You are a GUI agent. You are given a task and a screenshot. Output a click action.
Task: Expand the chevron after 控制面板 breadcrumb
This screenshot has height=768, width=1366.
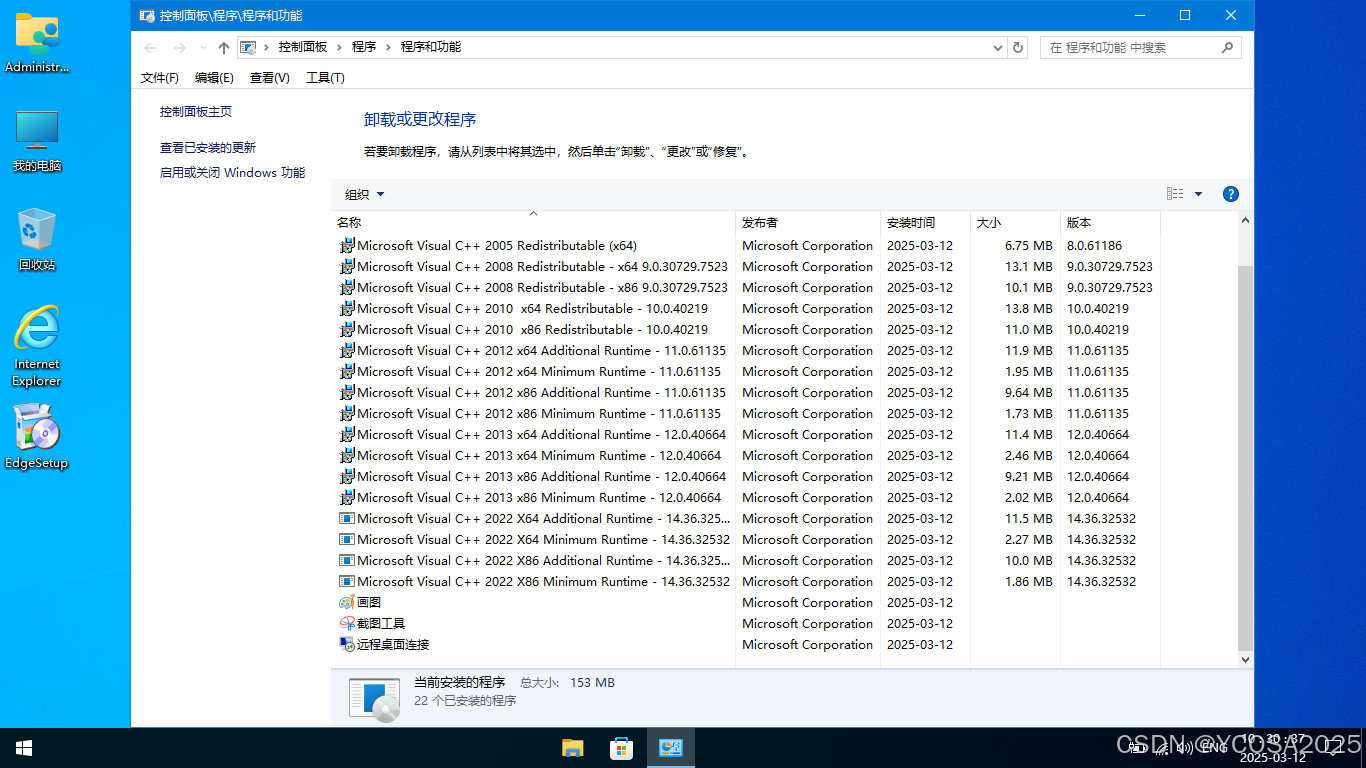[339, 47]
